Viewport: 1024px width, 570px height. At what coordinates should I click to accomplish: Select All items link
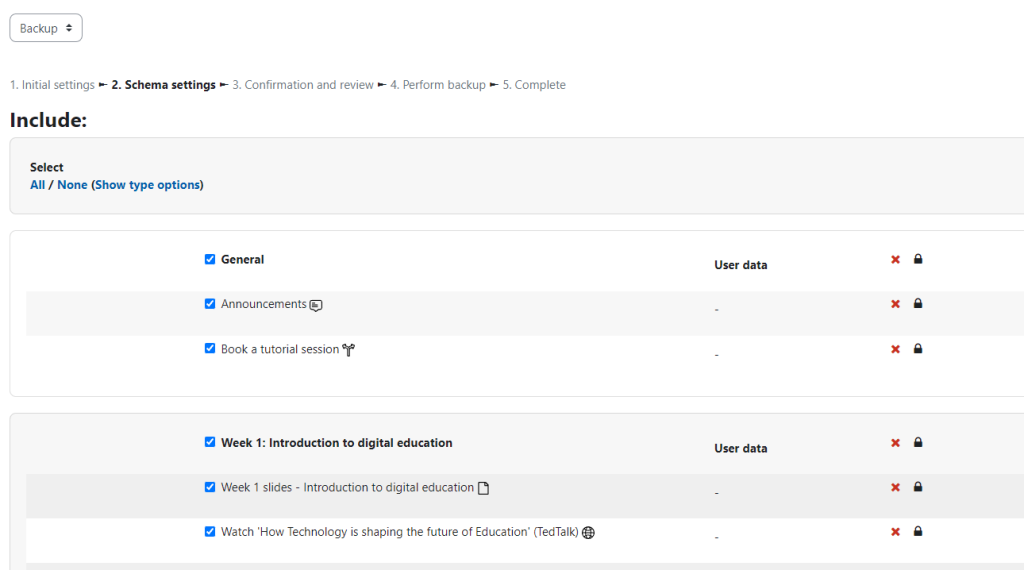[37, 185]
